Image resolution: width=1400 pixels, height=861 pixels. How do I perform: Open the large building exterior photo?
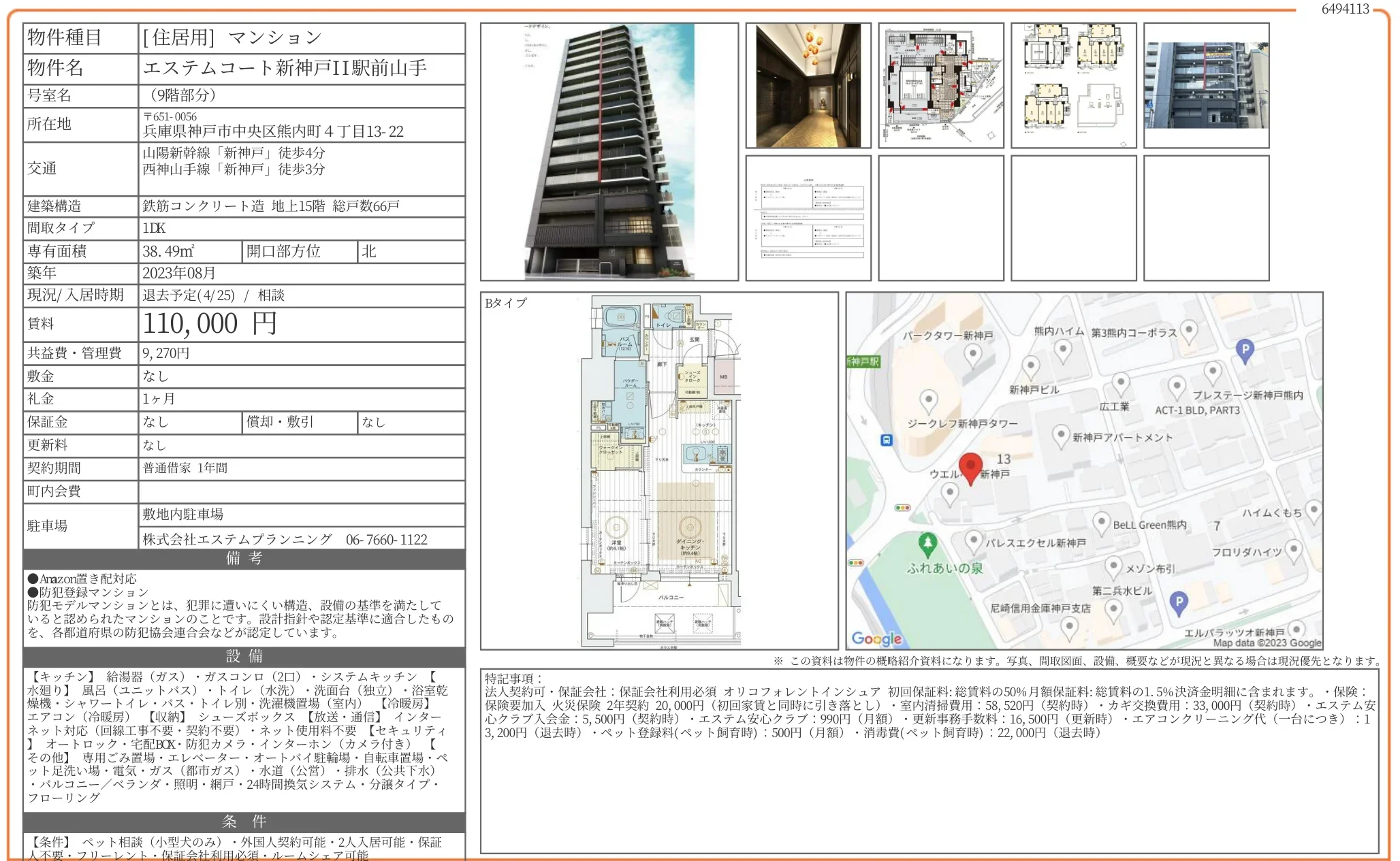click(609, 152)
